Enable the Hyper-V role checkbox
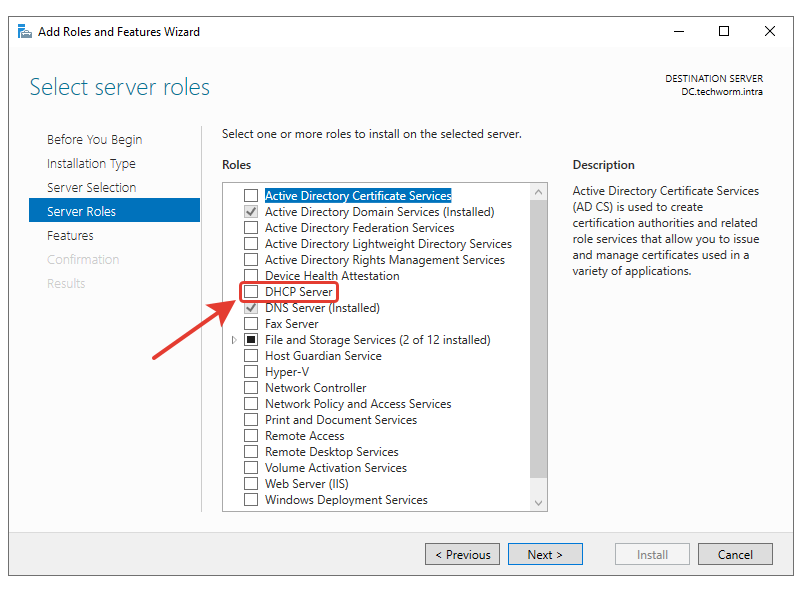Viewport: 807px width, 593px height. tap(251, 372)
